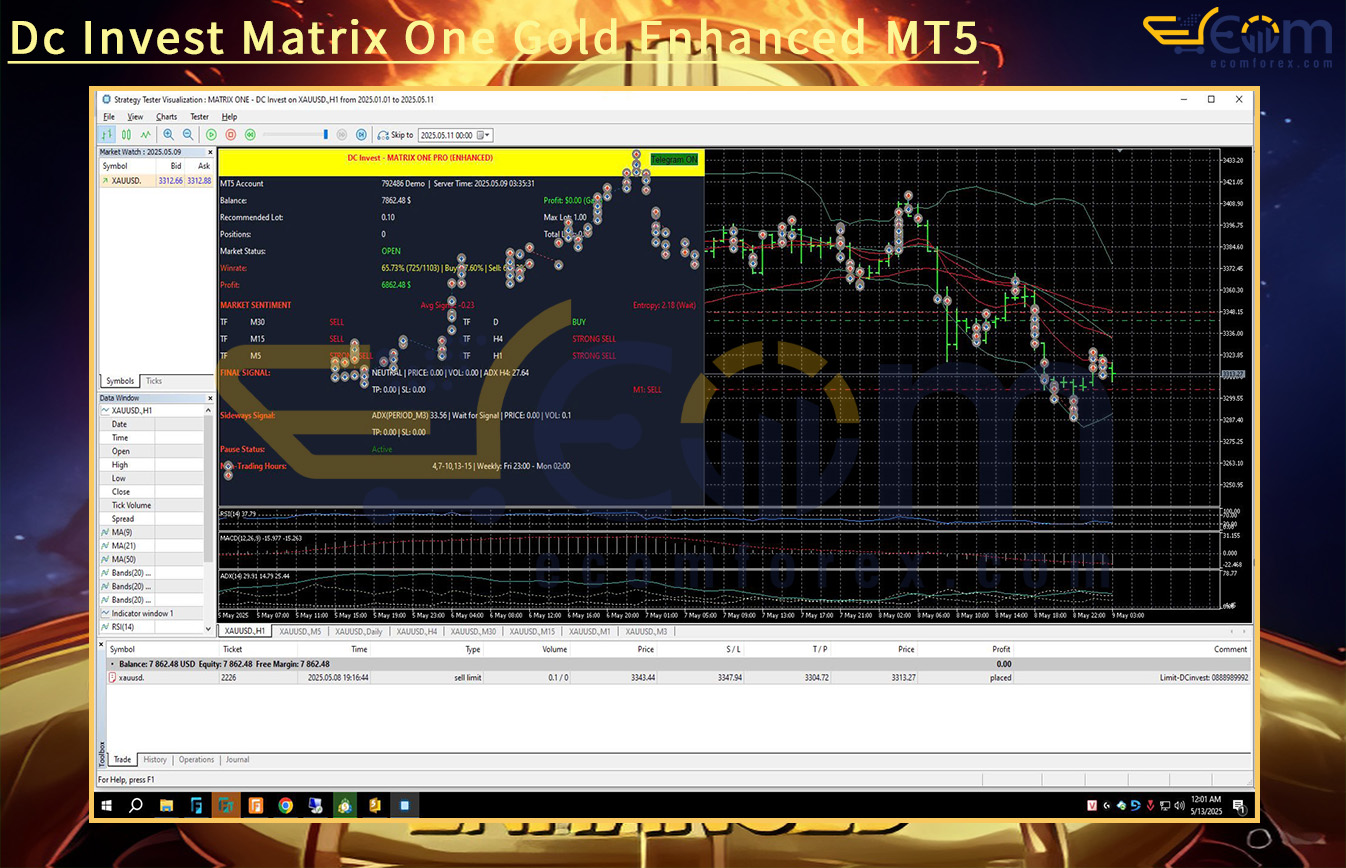Open the Charts menu
1346x868 pixels.
(x=166, y=117)
